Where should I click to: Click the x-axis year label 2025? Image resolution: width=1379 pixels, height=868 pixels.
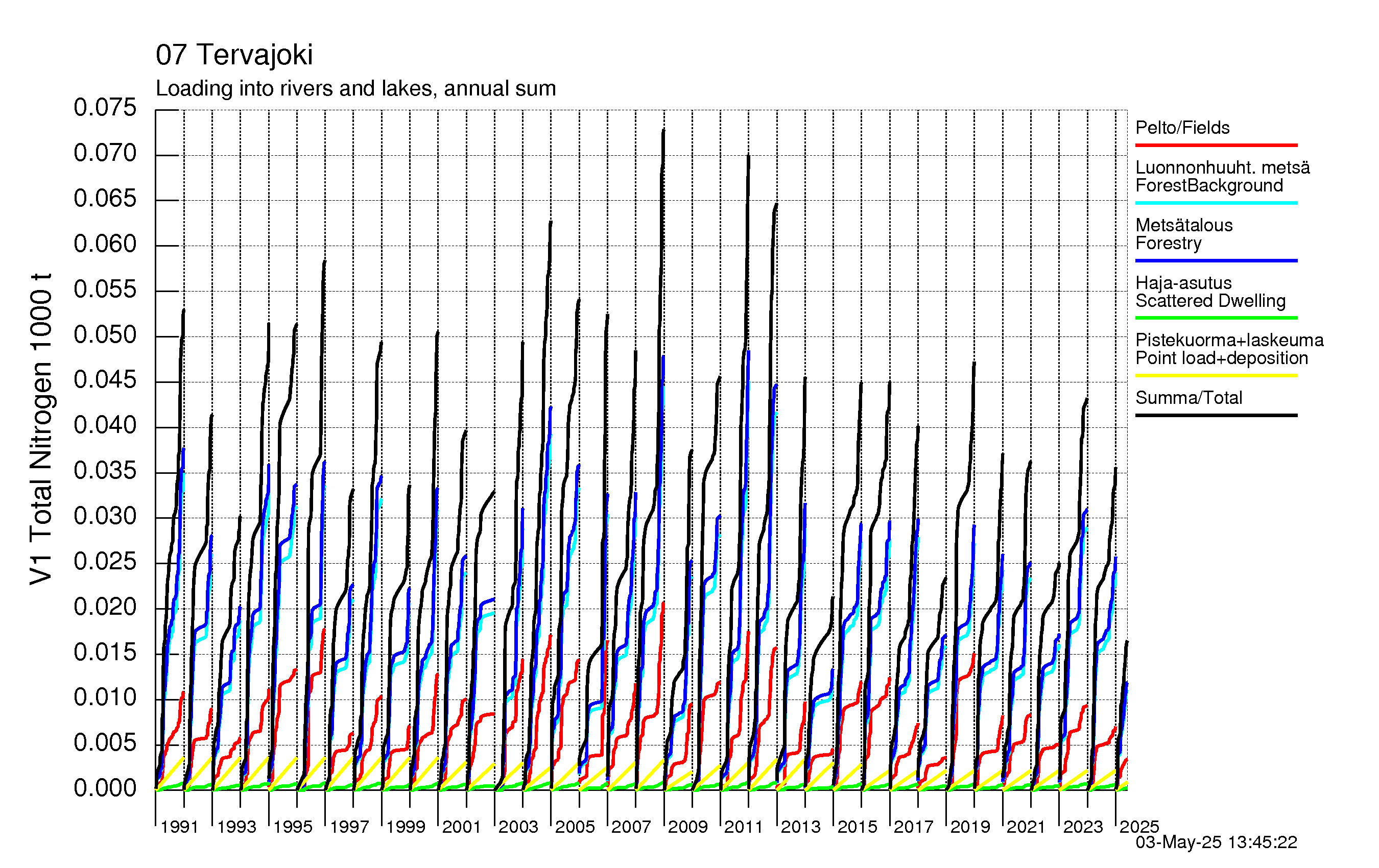tap(1139, 827)
